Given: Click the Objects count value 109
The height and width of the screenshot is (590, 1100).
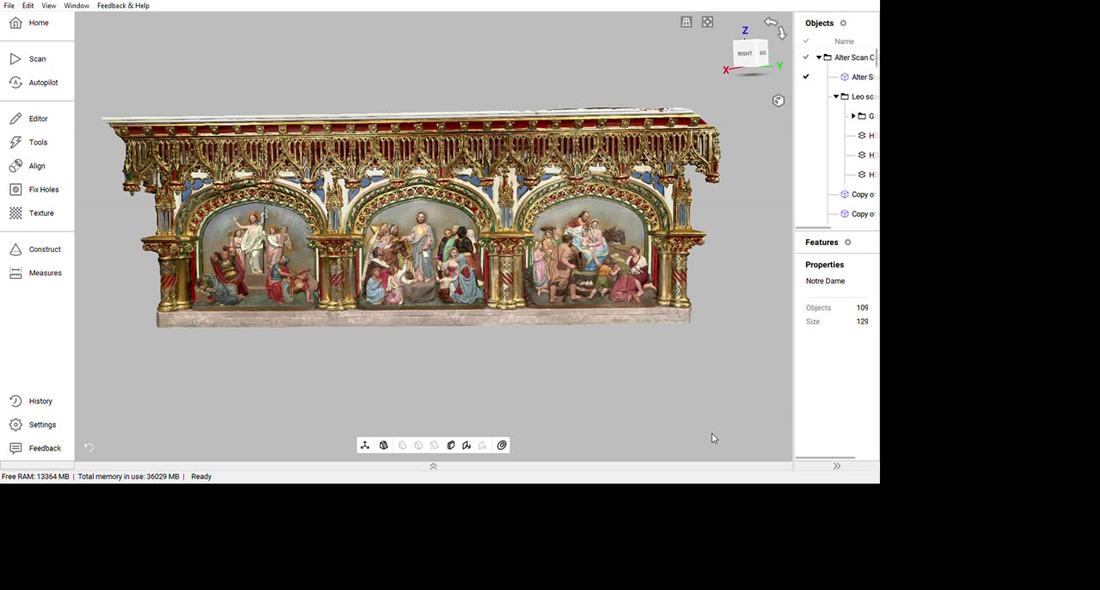Looking at the screenshot, I should click(x=862, y=308).
